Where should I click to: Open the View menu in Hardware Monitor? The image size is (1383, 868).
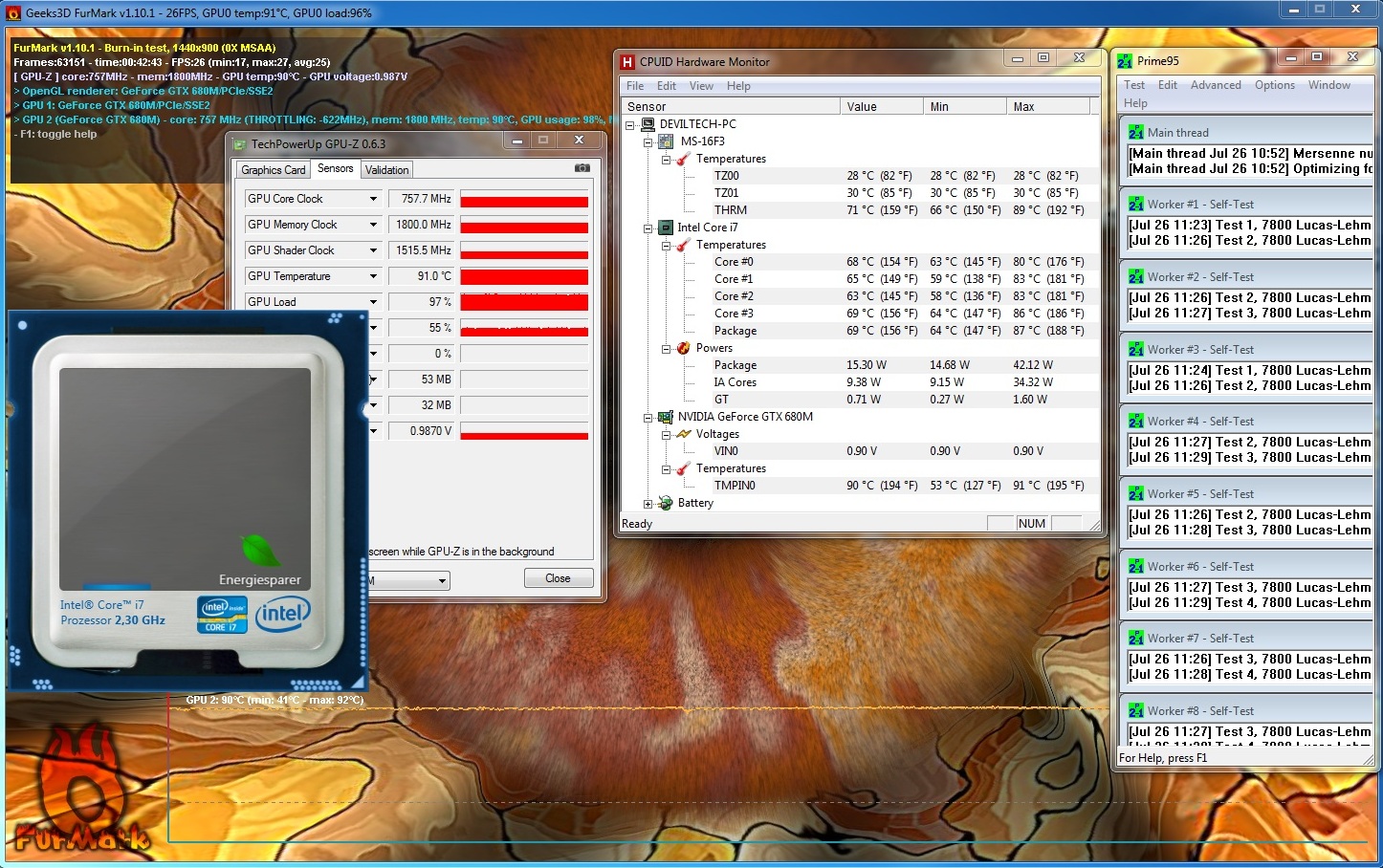pos(701,86)
